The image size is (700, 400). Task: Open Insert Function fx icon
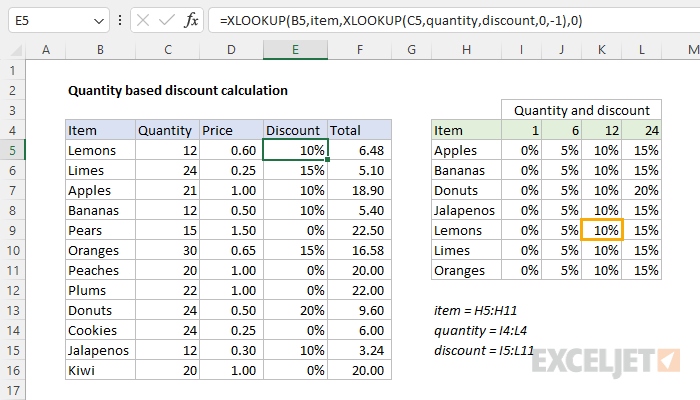pos(191,21)
